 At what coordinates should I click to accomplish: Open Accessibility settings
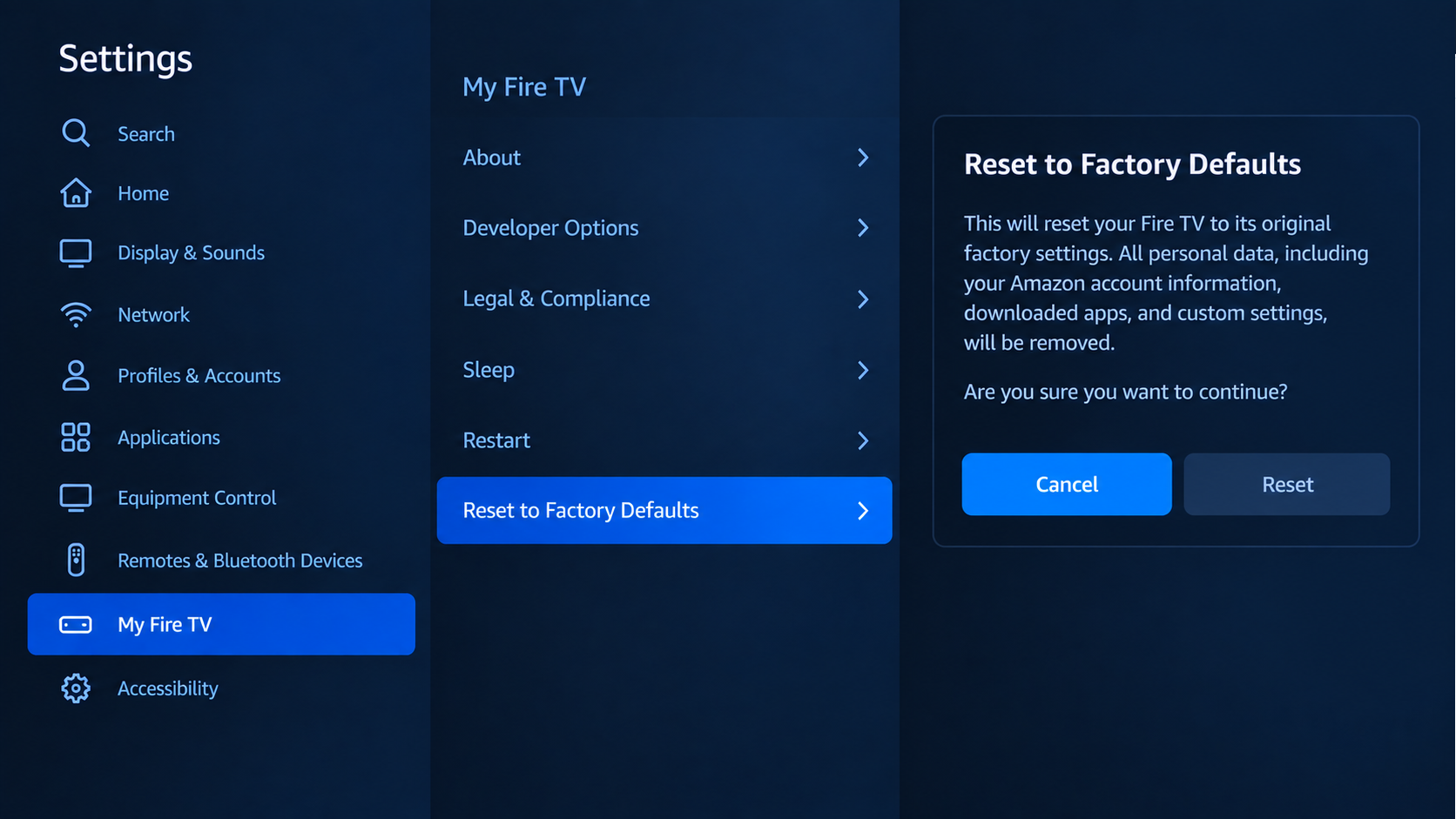[x=168, y=688]
